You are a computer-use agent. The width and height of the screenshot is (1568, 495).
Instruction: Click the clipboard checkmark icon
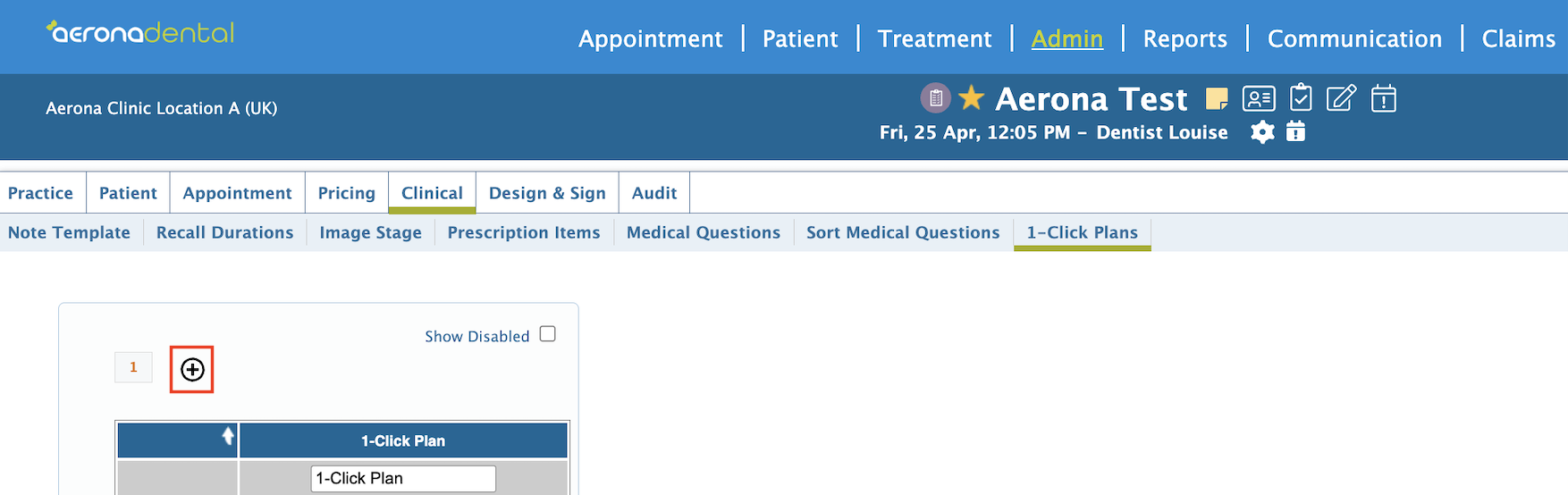(1301, 97)
